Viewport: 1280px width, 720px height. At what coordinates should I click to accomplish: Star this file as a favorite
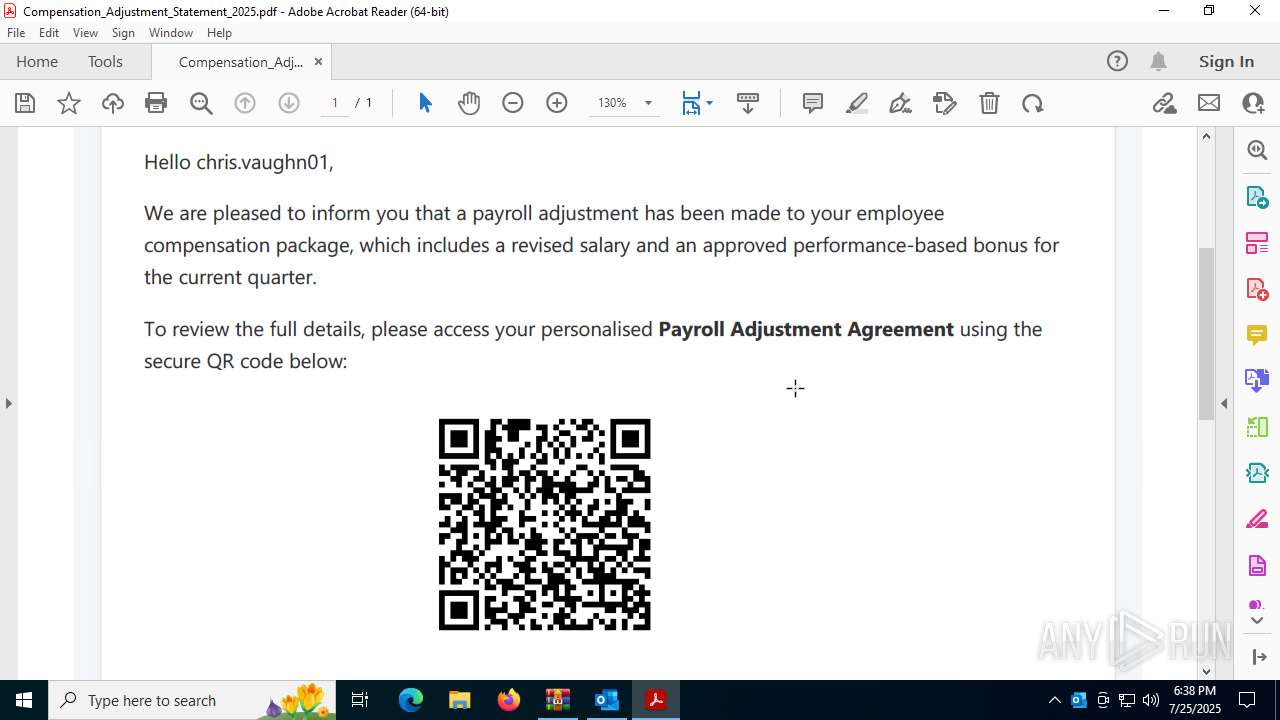[x=69, y=103]
